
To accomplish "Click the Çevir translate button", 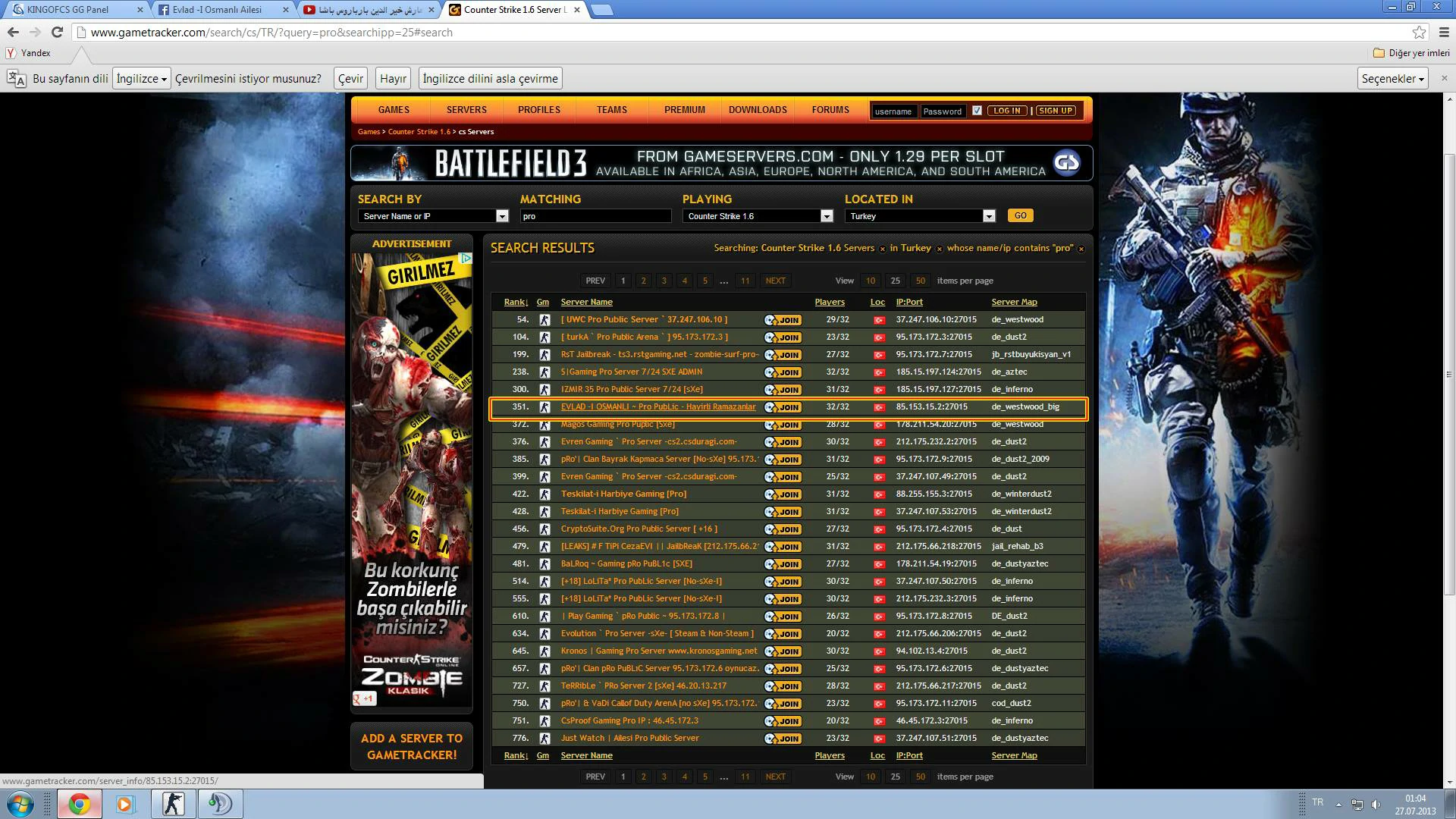I will [350, 78].
